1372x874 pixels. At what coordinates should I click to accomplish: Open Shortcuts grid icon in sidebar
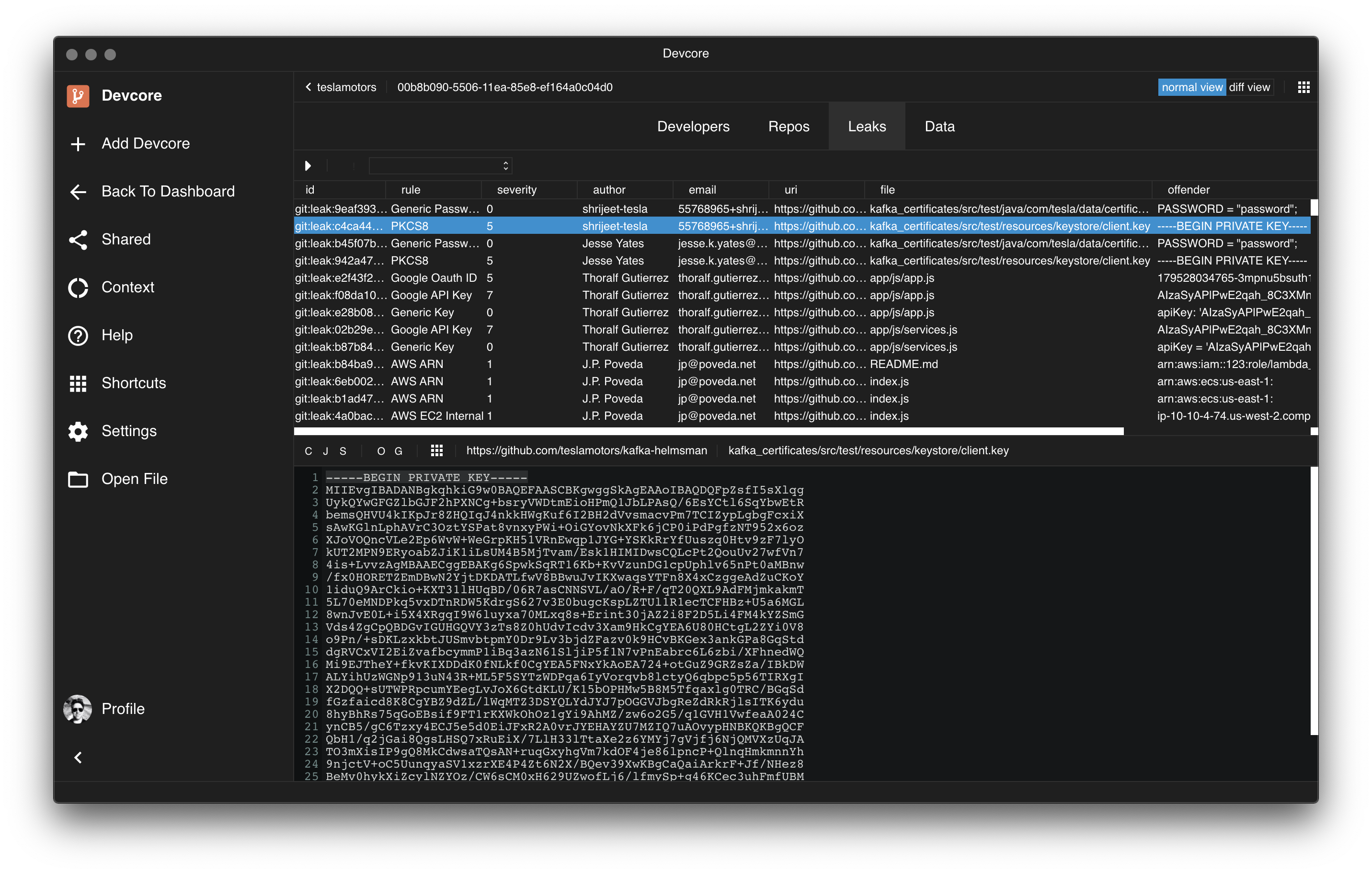point(78,383)
